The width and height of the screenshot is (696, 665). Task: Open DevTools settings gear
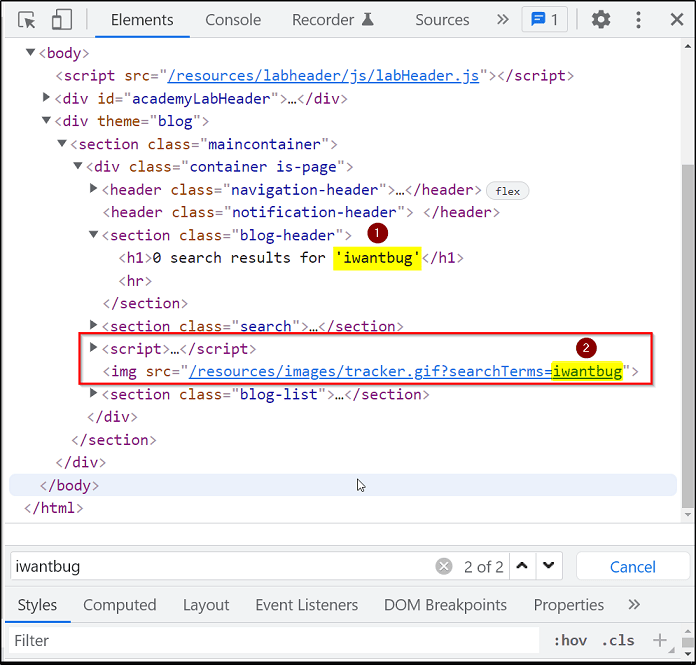pos(601,20)
